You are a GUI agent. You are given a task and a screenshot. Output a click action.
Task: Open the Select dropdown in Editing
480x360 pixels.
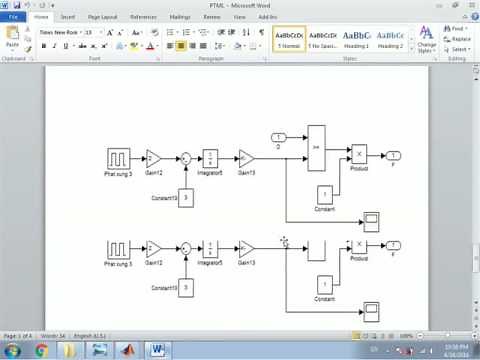[x=457, y=49]
